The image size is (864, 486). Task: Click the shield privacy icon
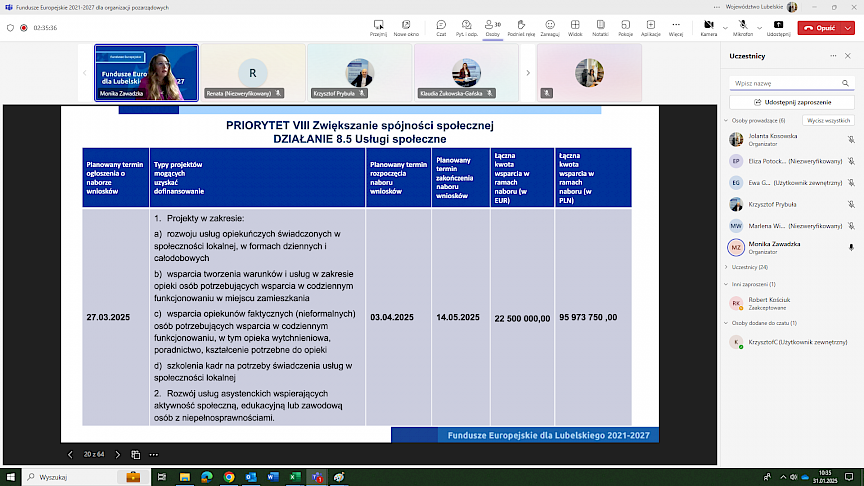point(10,28)
